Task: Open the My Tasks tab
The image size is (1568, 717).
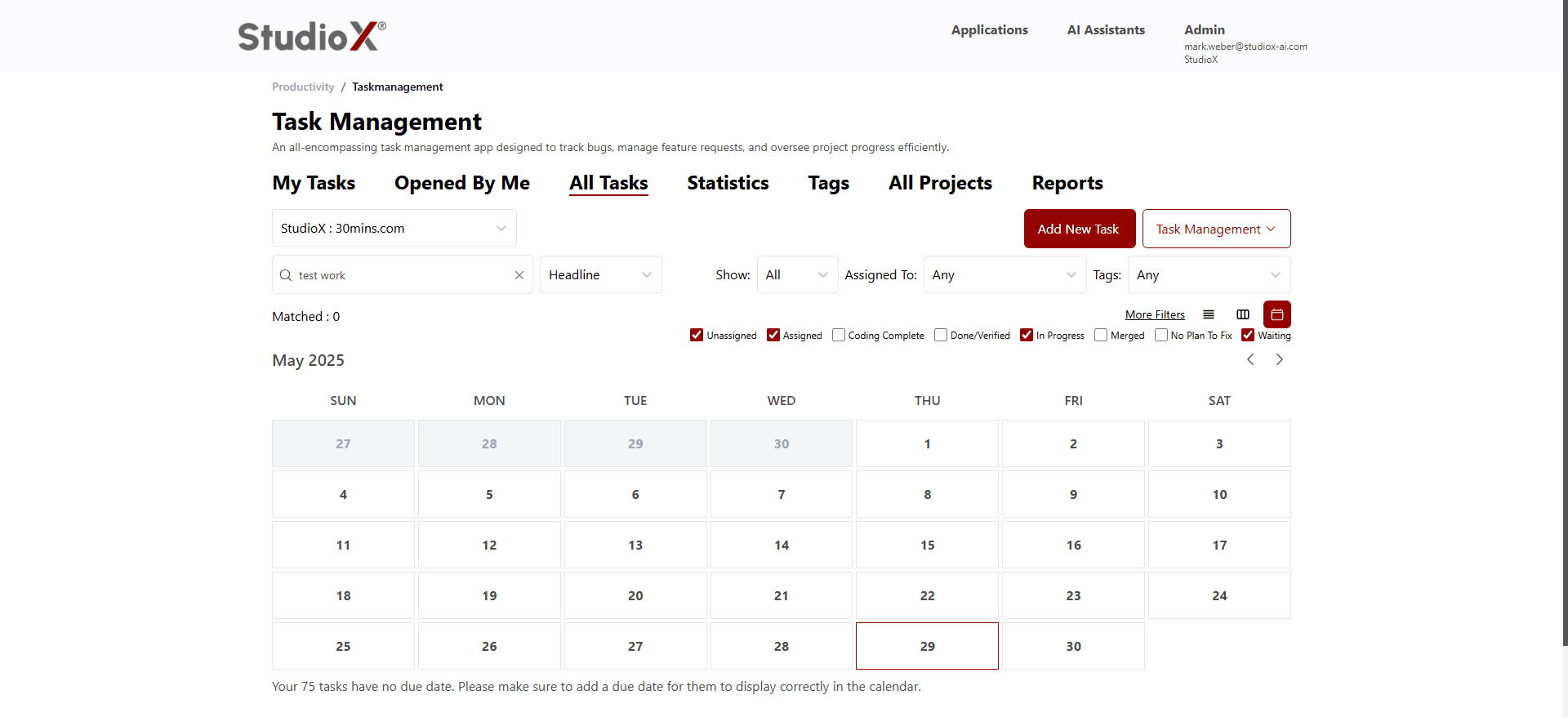Action: click(x=314, y=183)
